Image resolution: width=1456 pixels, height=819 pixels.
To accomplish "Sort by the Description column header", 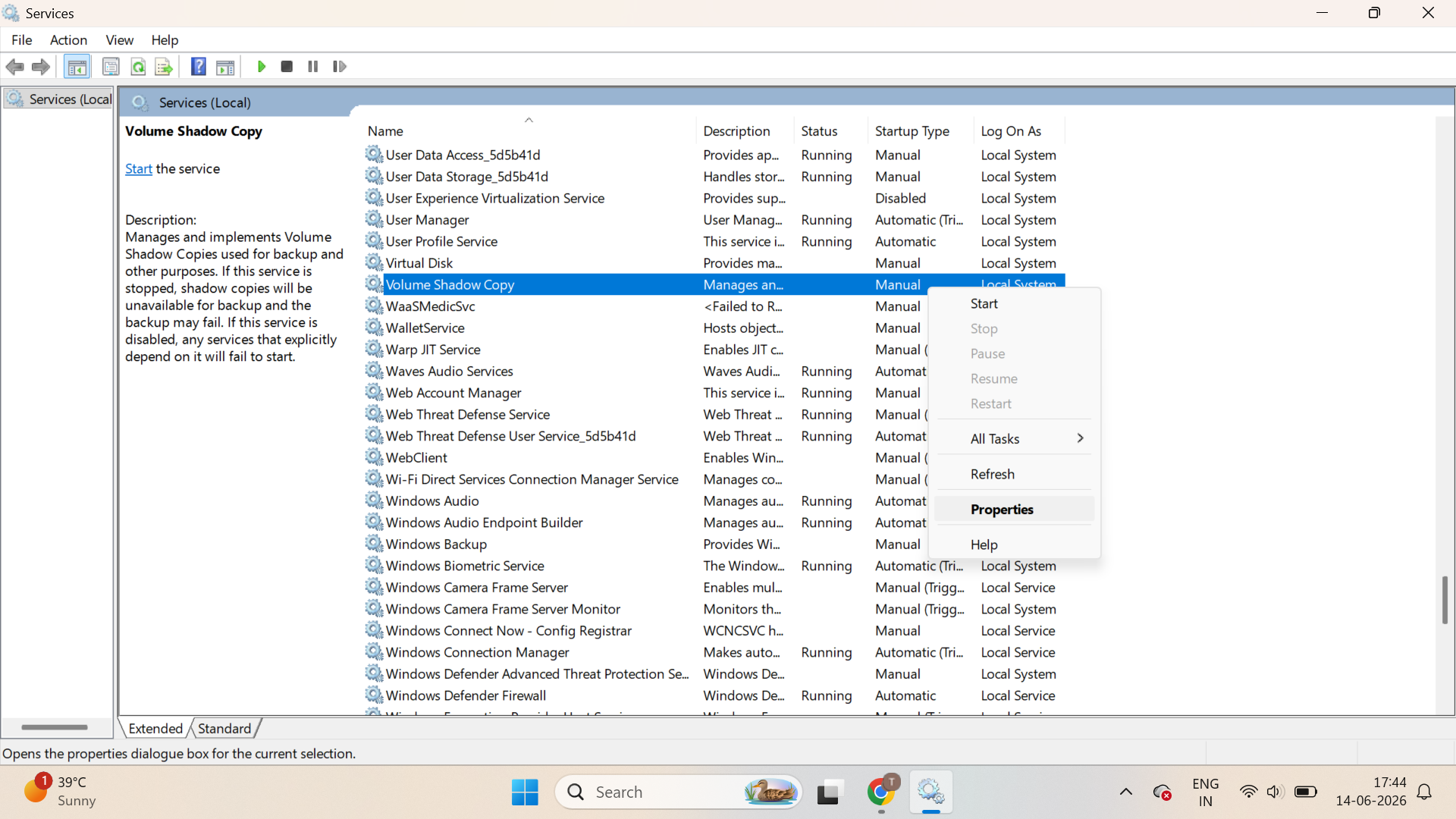I will [x=744, y=130].
